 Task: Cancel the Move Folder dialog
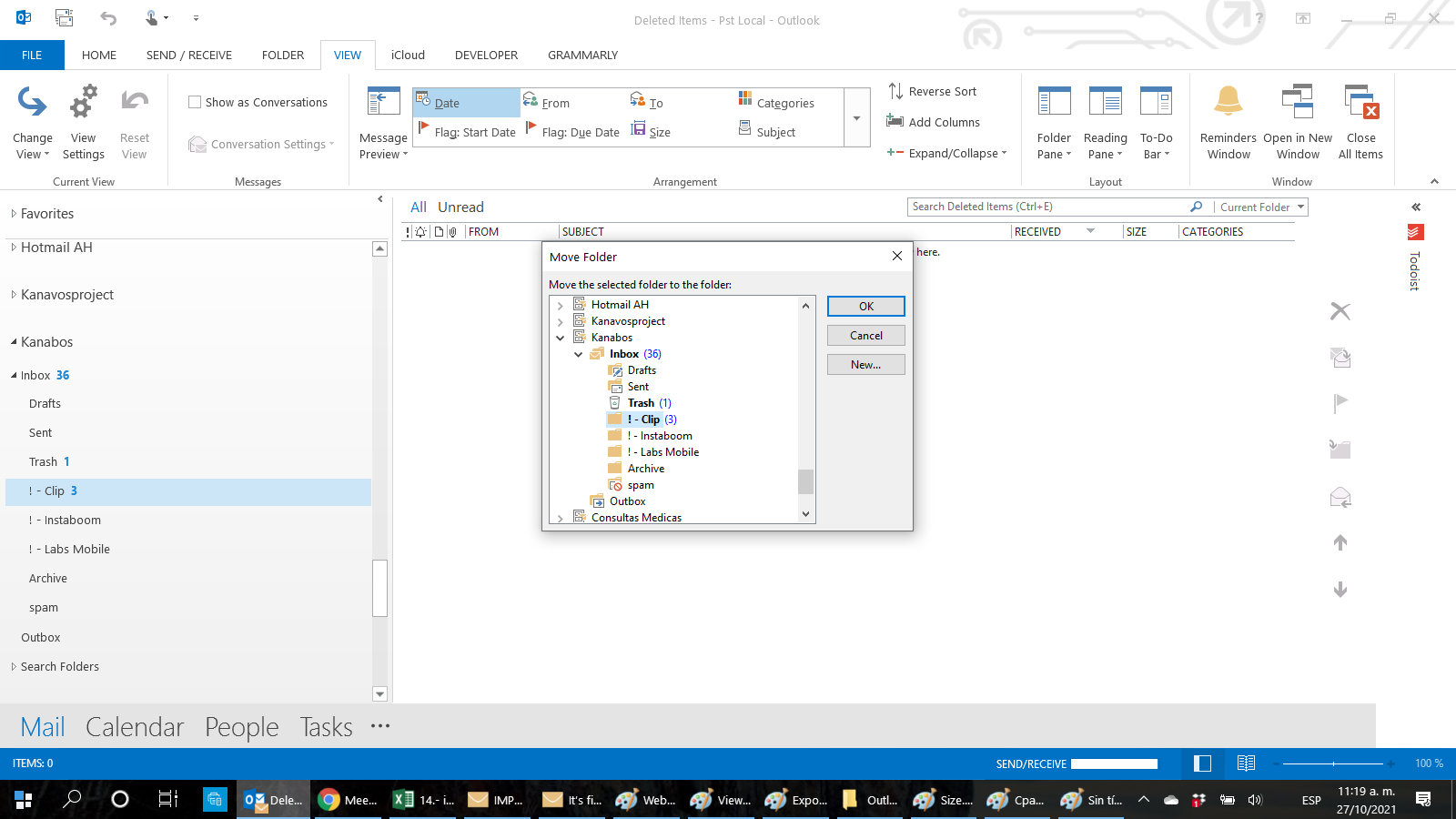866,336
